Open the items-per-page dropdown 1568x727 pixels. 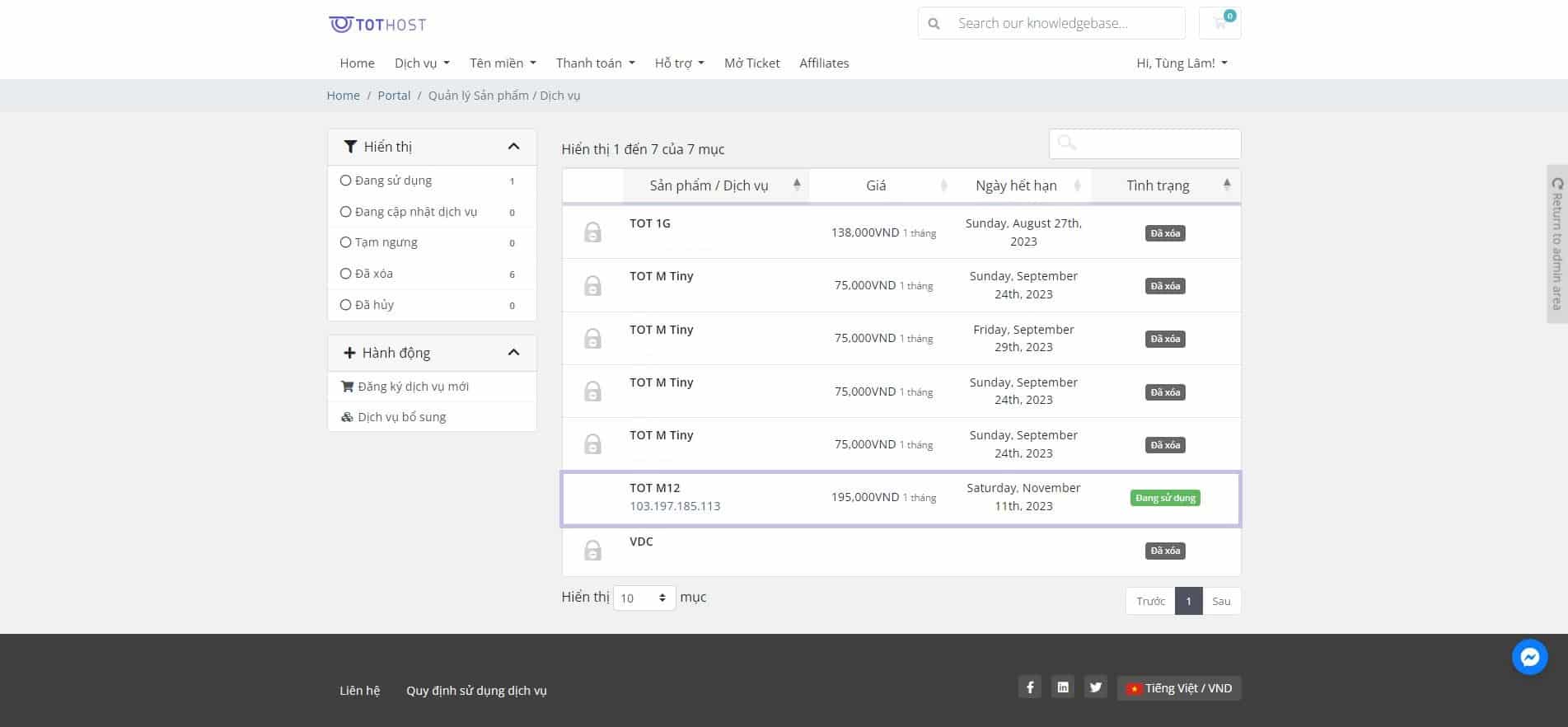point(644,598)
